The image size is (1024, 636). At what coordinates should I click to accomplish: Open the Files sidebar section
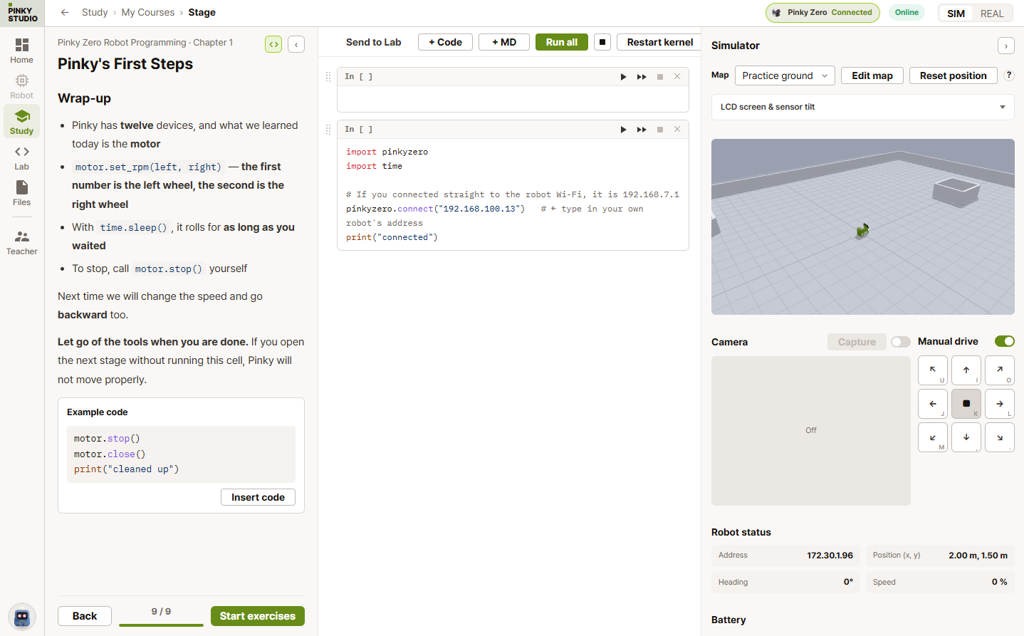(x=22, y=193)
